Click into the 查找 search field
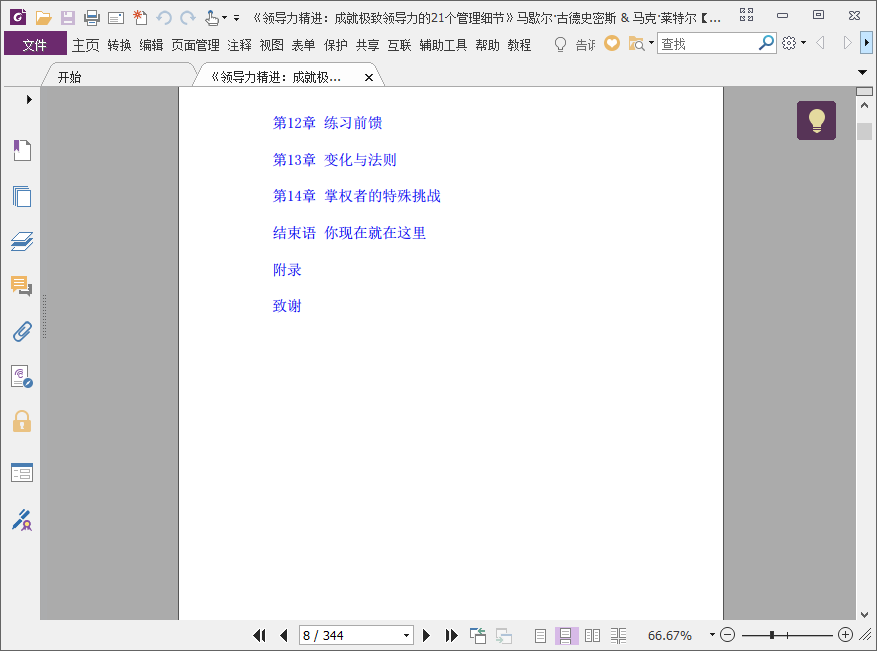The height and width of the screenshot is (651, 877). pyautogui.click(x=708, y=43)
